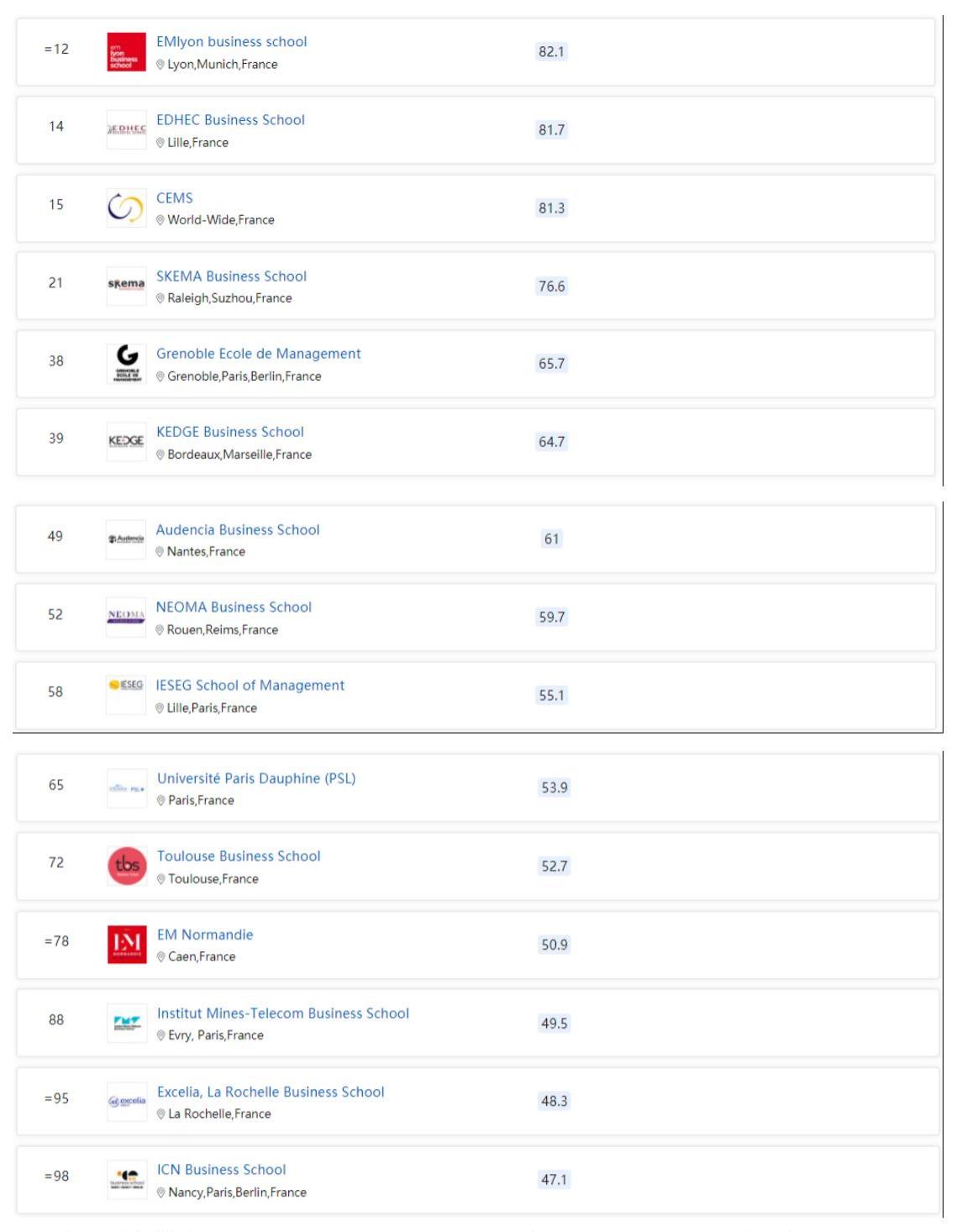The width and height of the screenshot is (962, 1232).
Task: Open the EMlyon business school link
Action: (x=232, y=42)
